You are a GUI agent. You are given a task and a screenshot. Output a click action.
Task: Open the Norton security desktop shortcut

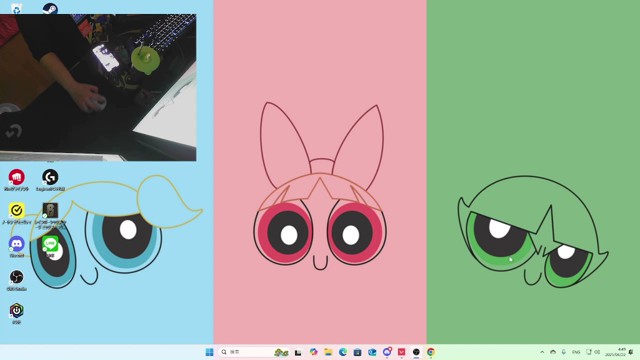(16, 213)
